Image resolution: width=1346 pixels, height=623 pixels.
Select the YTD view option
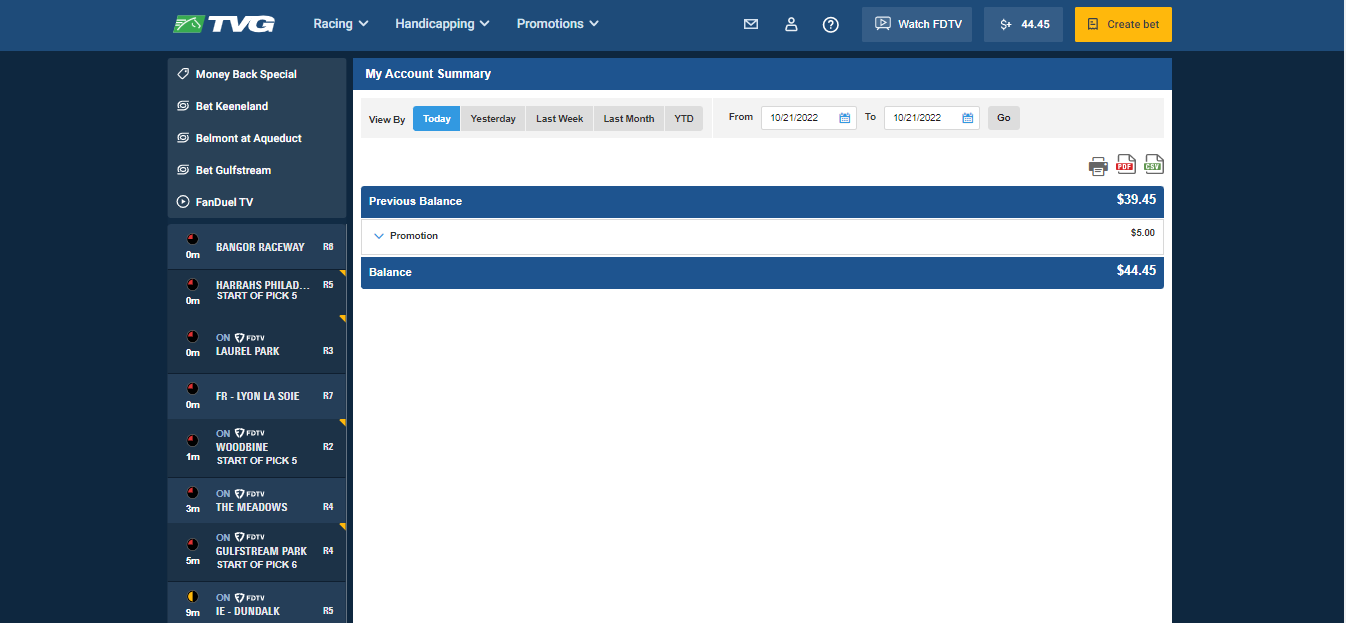[x=684, y=118]
